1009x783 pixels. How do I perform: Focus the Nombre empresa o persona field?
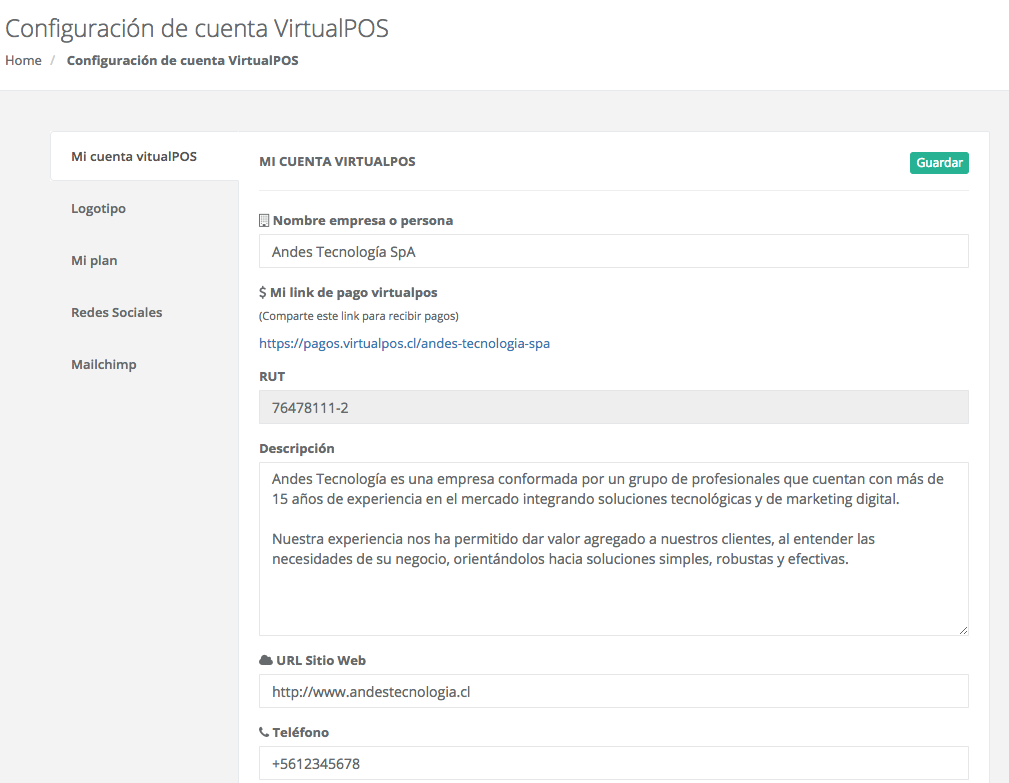click(x=613, y=252)
